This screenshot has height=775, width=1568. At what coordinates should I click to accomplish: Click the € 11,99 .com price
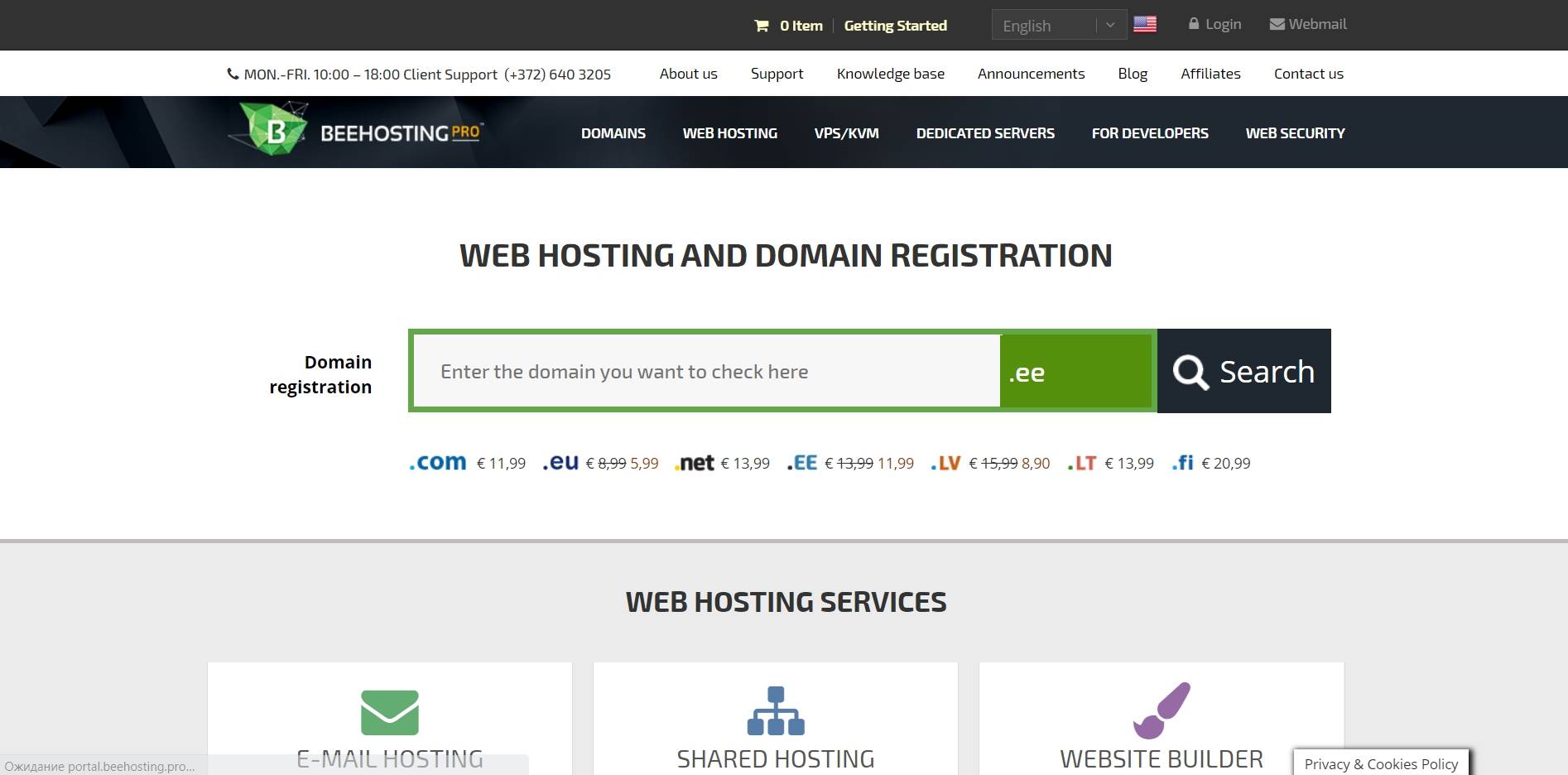[x=501, y=464]
